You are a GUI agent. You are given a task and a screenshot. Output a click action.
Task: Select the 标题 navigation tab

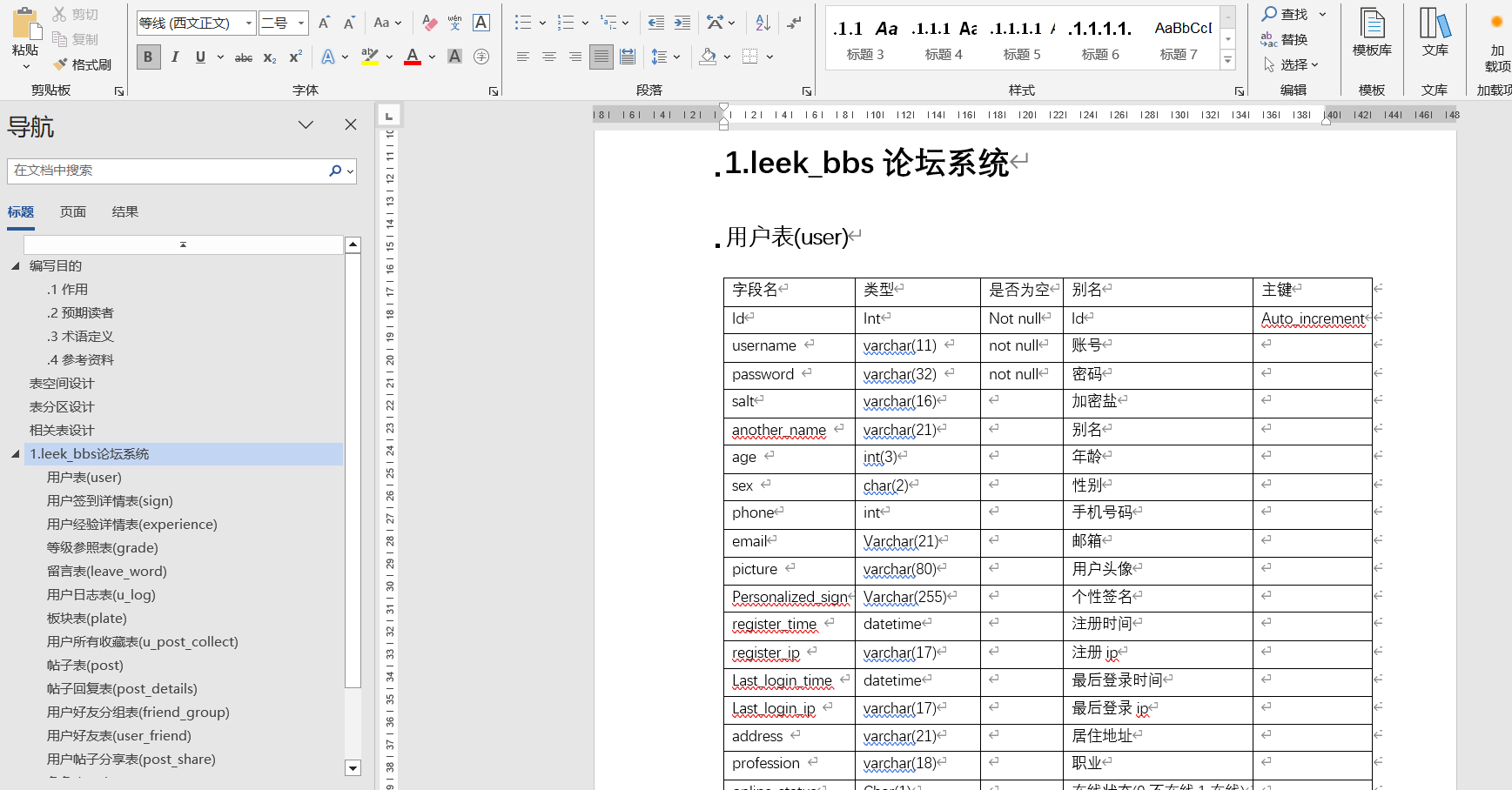coord(21,212)
